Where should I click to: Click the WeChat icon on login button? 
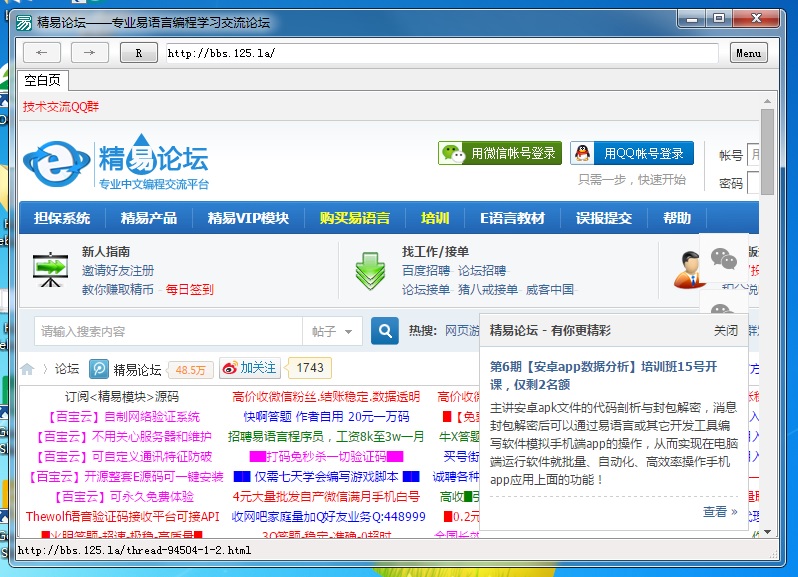(x=453, y=153)
